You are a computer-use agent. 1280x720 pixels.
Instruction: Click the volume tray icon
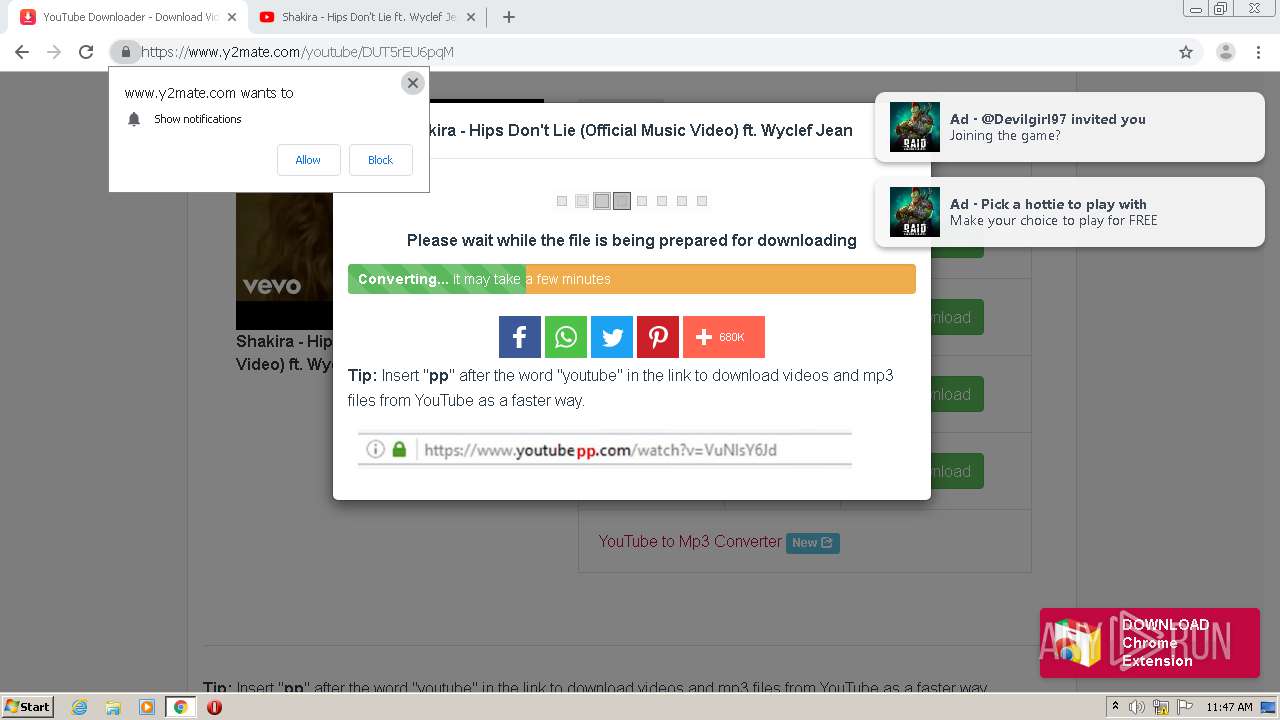tap(1138, 707)
